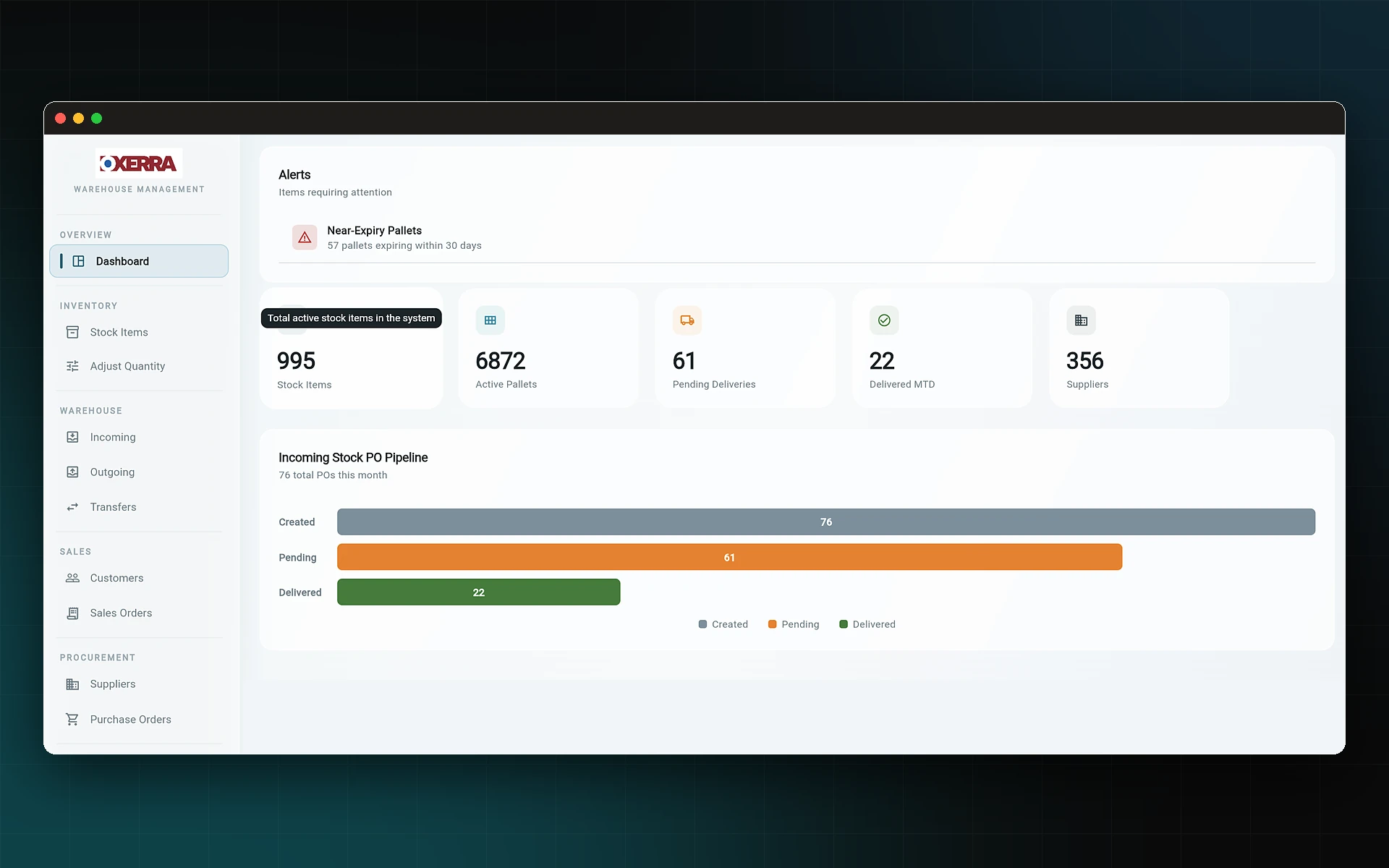Select the 995 Stock Items card

click(352, 349)
